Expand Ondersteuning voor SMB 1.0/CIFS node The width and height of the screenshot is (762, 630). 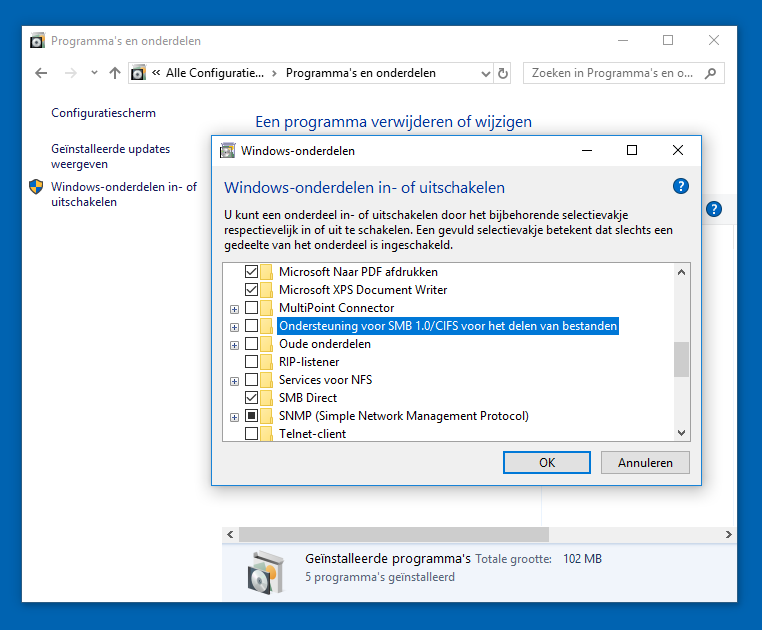tap(234, 327)
